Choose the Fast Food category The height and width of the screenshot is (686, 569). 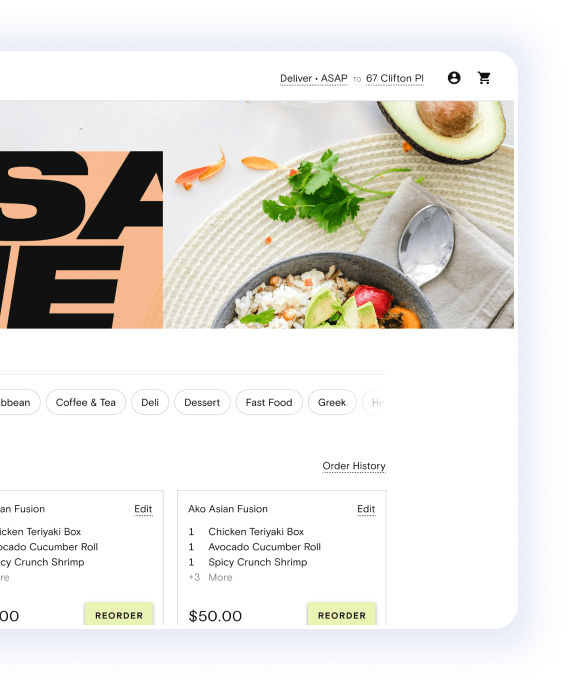tap(269, 402)
